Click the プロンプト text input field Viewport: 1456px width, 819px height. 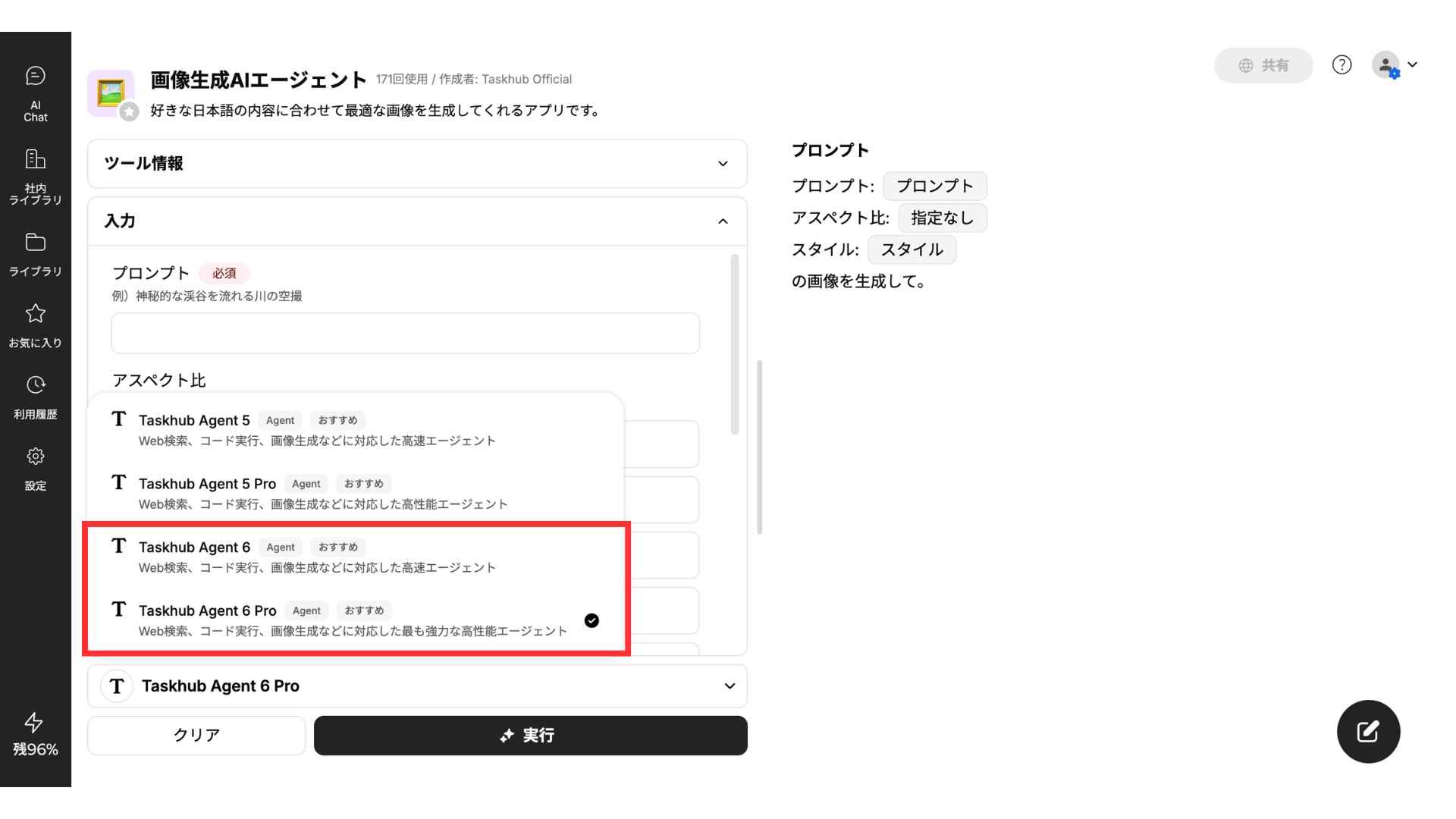pos(405,333)
